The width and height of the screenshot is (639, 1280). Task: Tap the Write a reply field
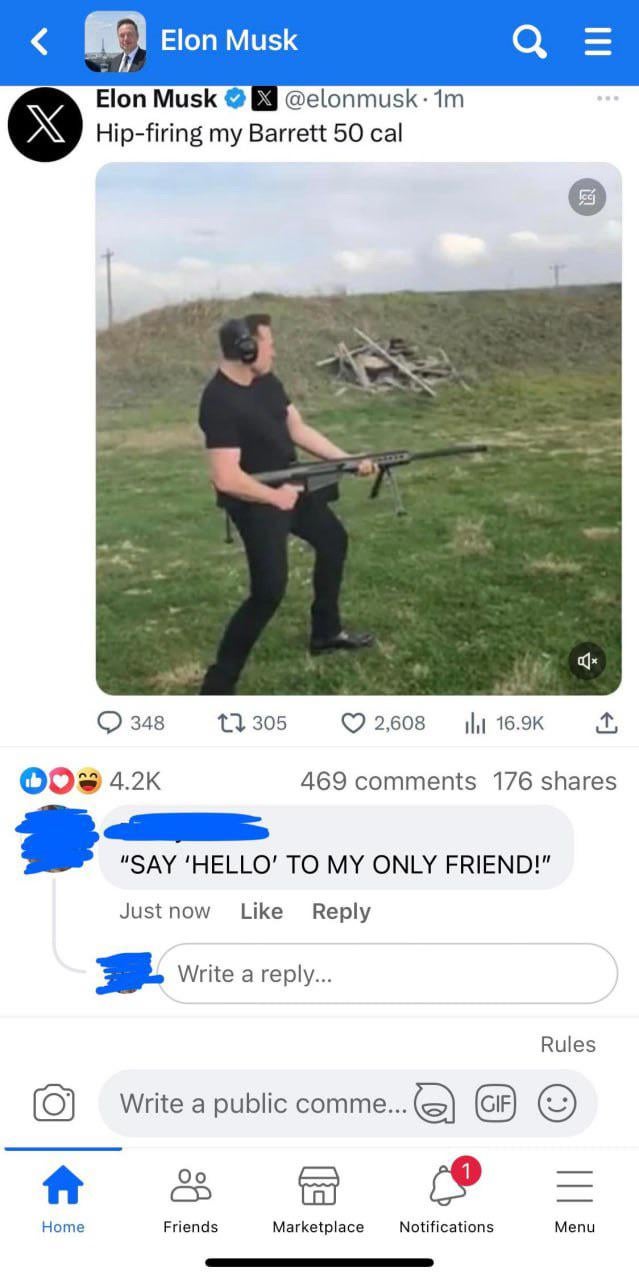pos(387,973)
